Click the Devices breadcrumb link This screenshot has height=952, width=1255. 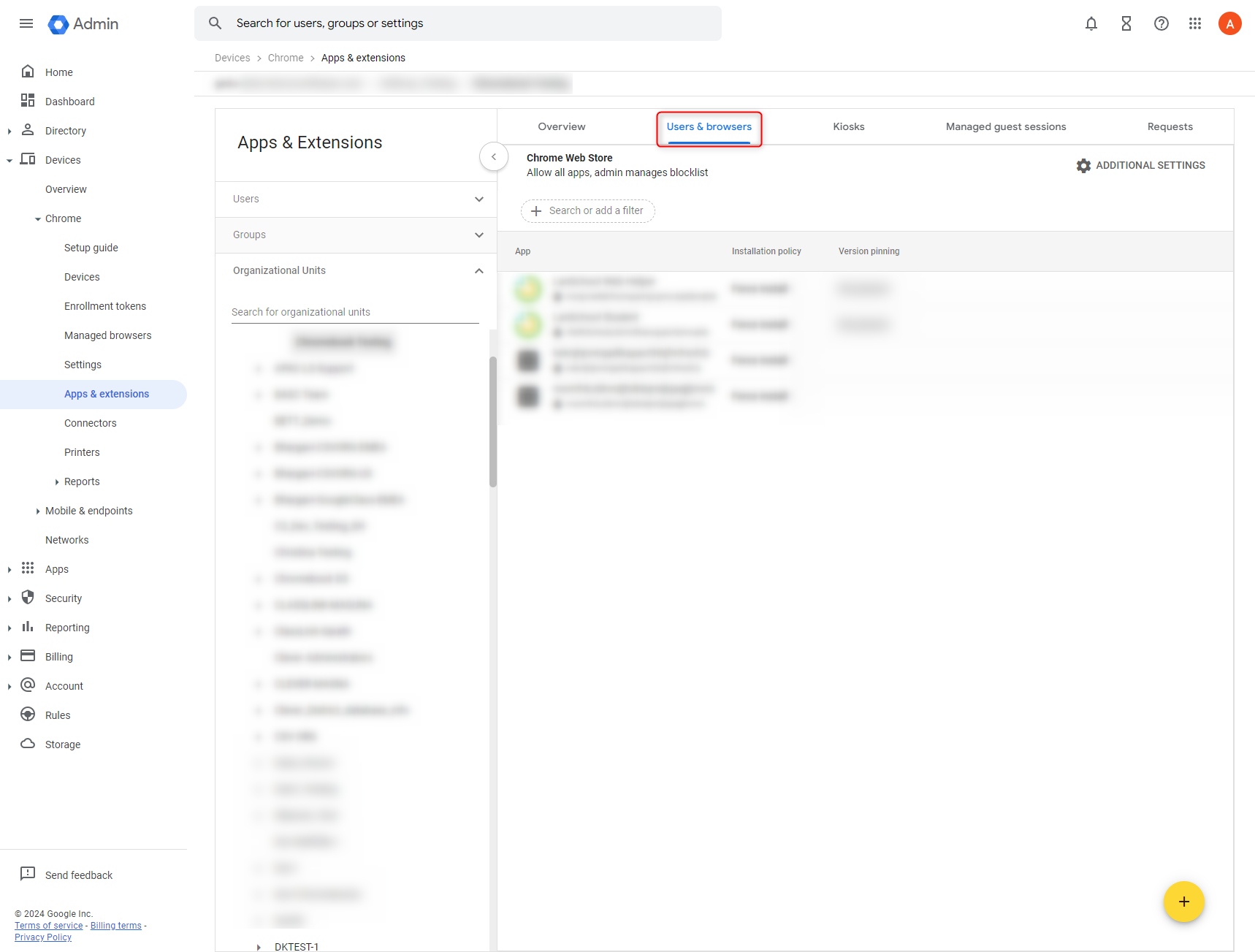pyautogui.click(x=232, y=58)
